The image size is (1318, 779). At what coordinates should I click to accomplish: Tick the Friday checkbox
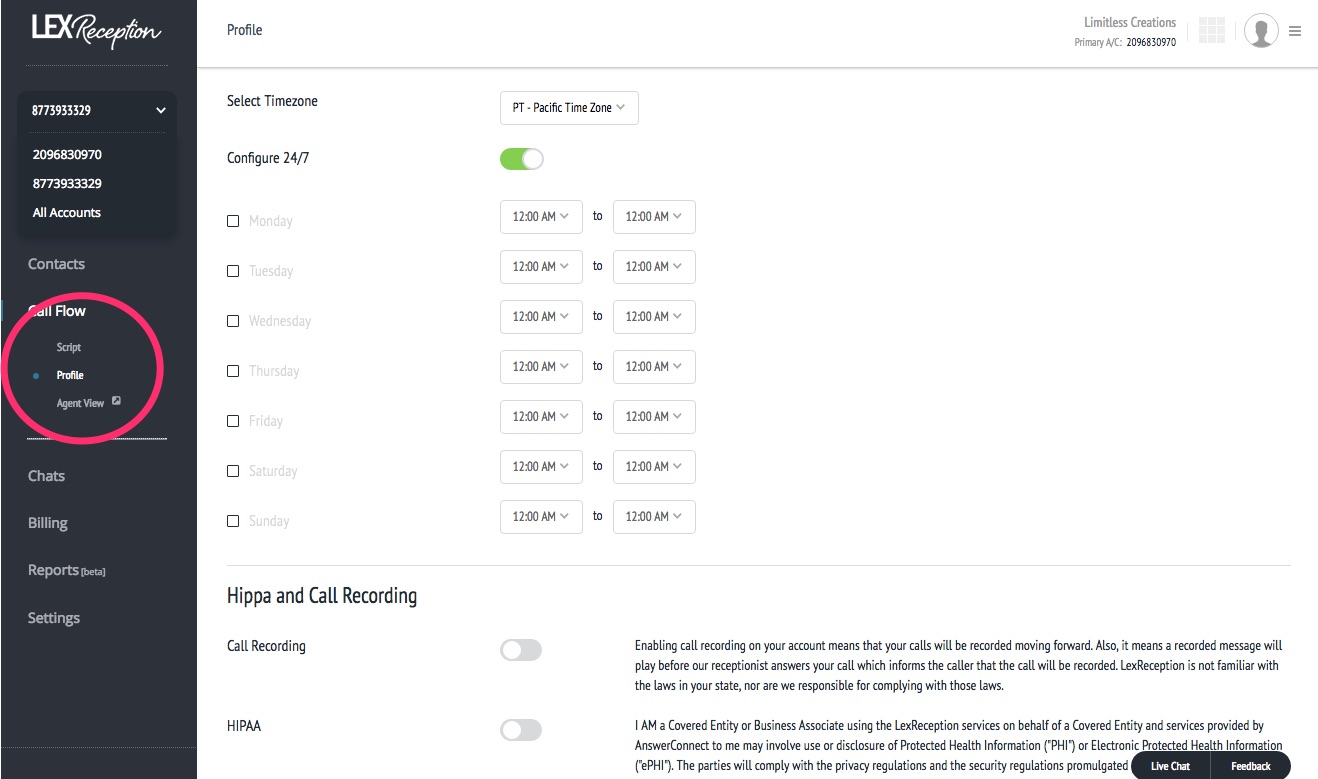pos(233,421)
